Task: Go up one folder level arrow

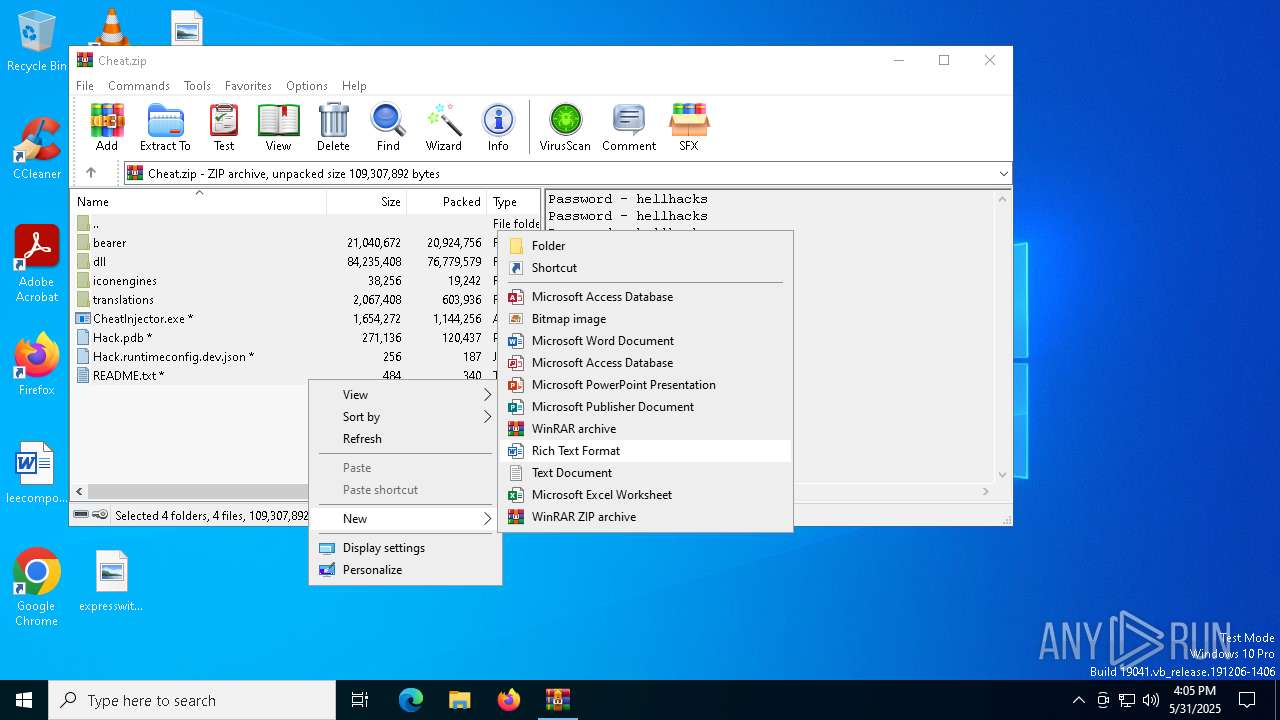Action: (x=91, y=173)
